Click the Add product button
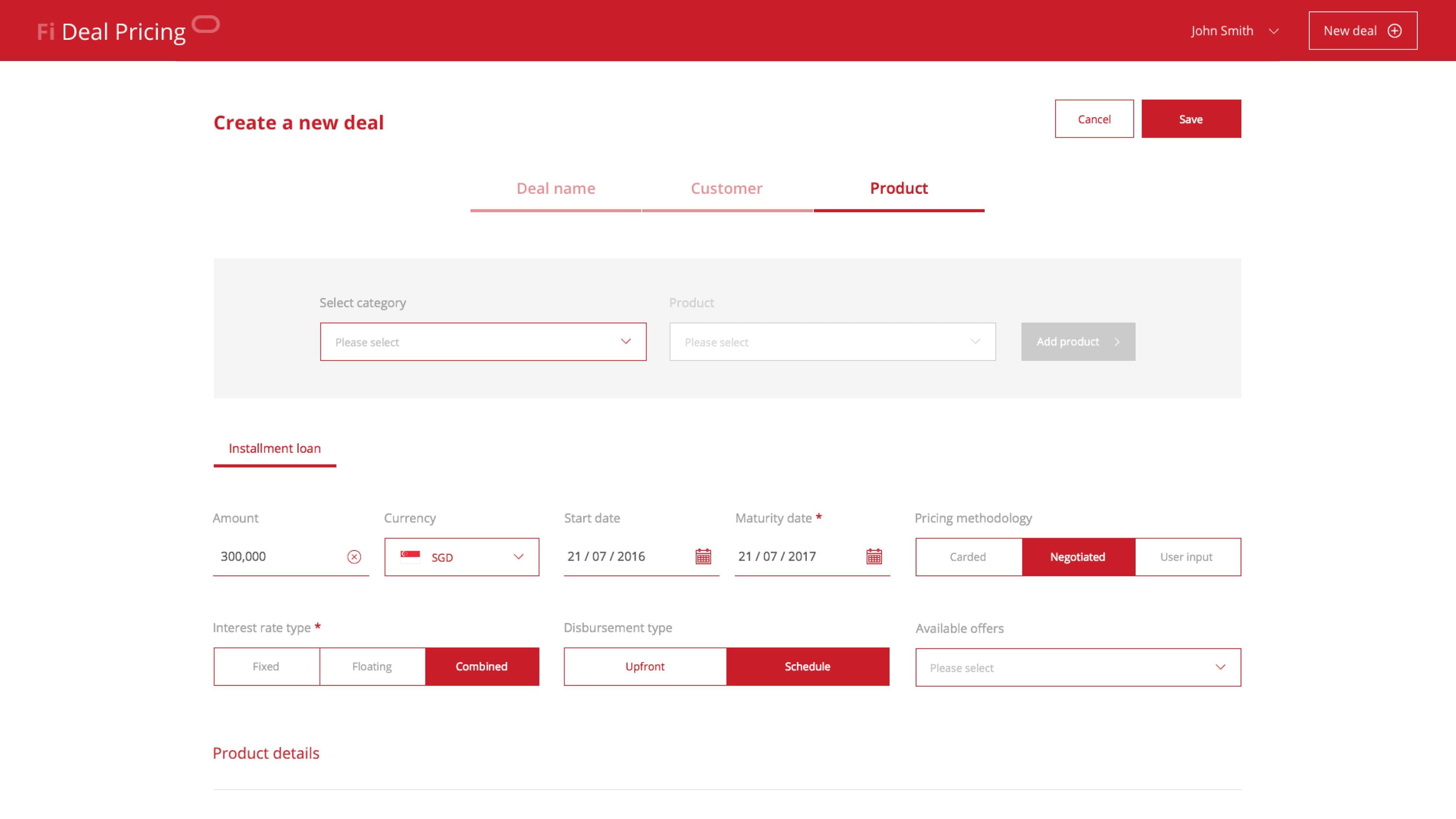The width and height of the screenshot is (1456, 819). tap(1078, 342)
